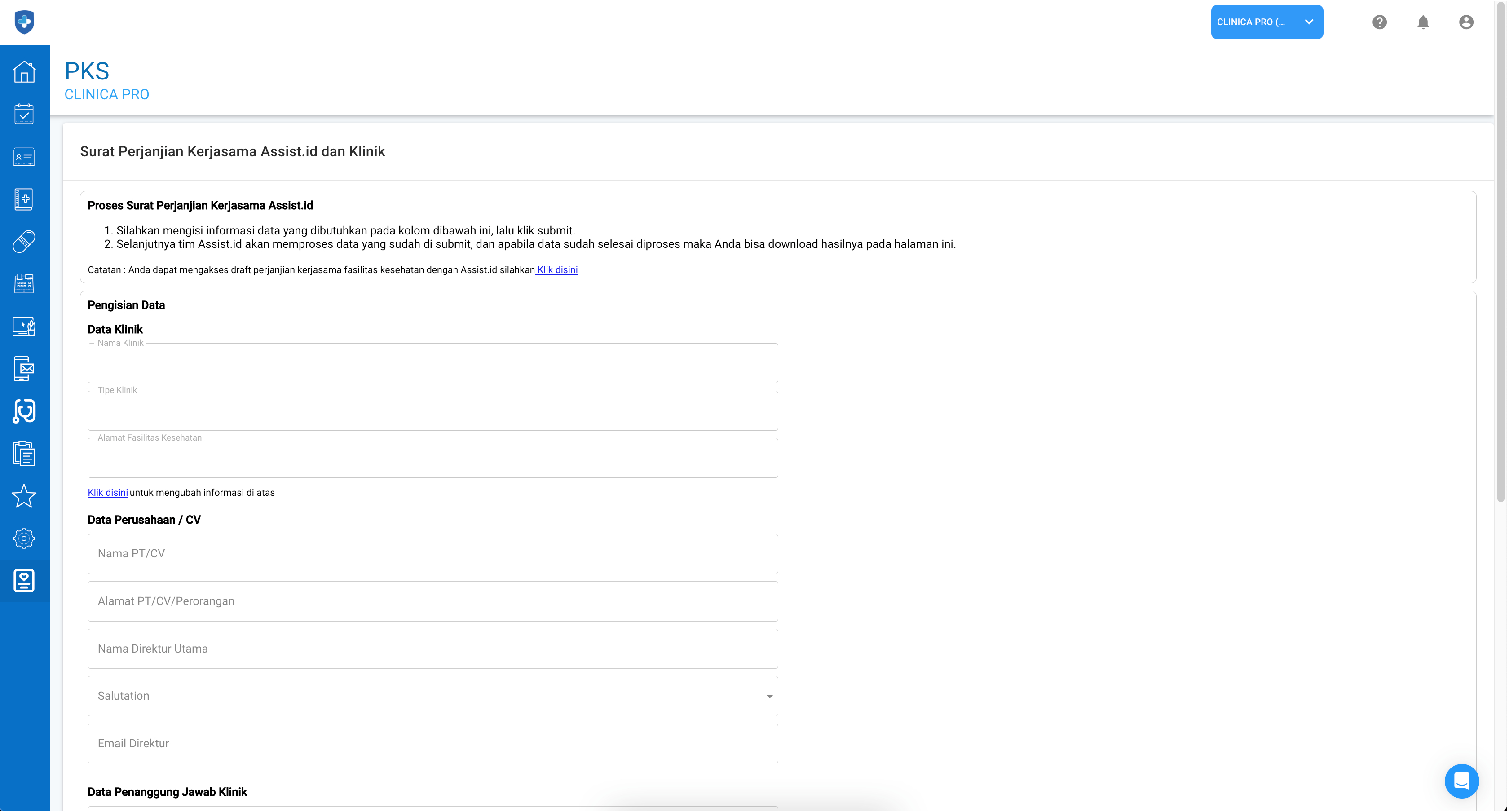Open the Salutation dropdown
1509x812 pixels.
pos(432,696)
